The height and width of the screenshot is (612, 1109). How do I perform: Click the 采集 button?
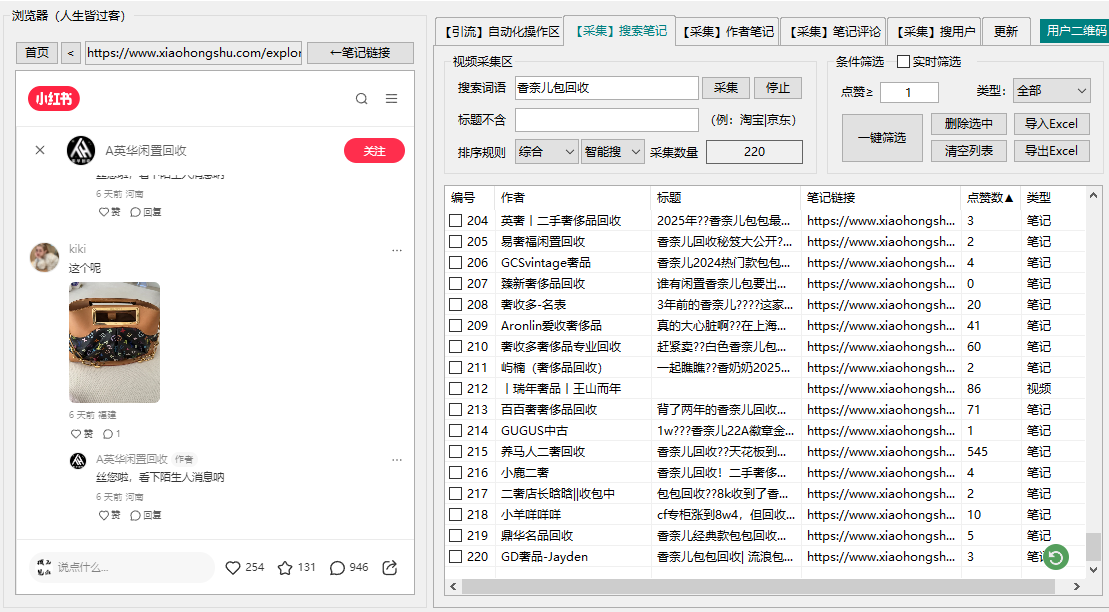726,88
